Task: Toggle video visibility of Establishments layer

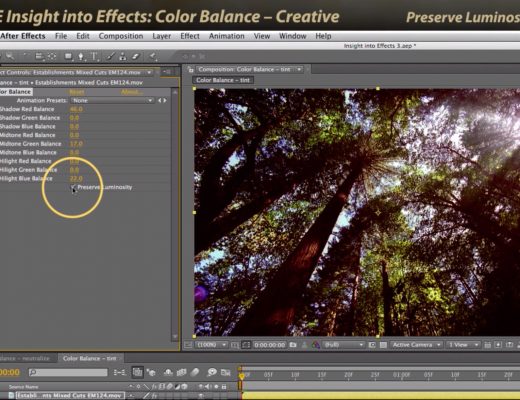Action: pyautogui.click(x=201, y=396)
